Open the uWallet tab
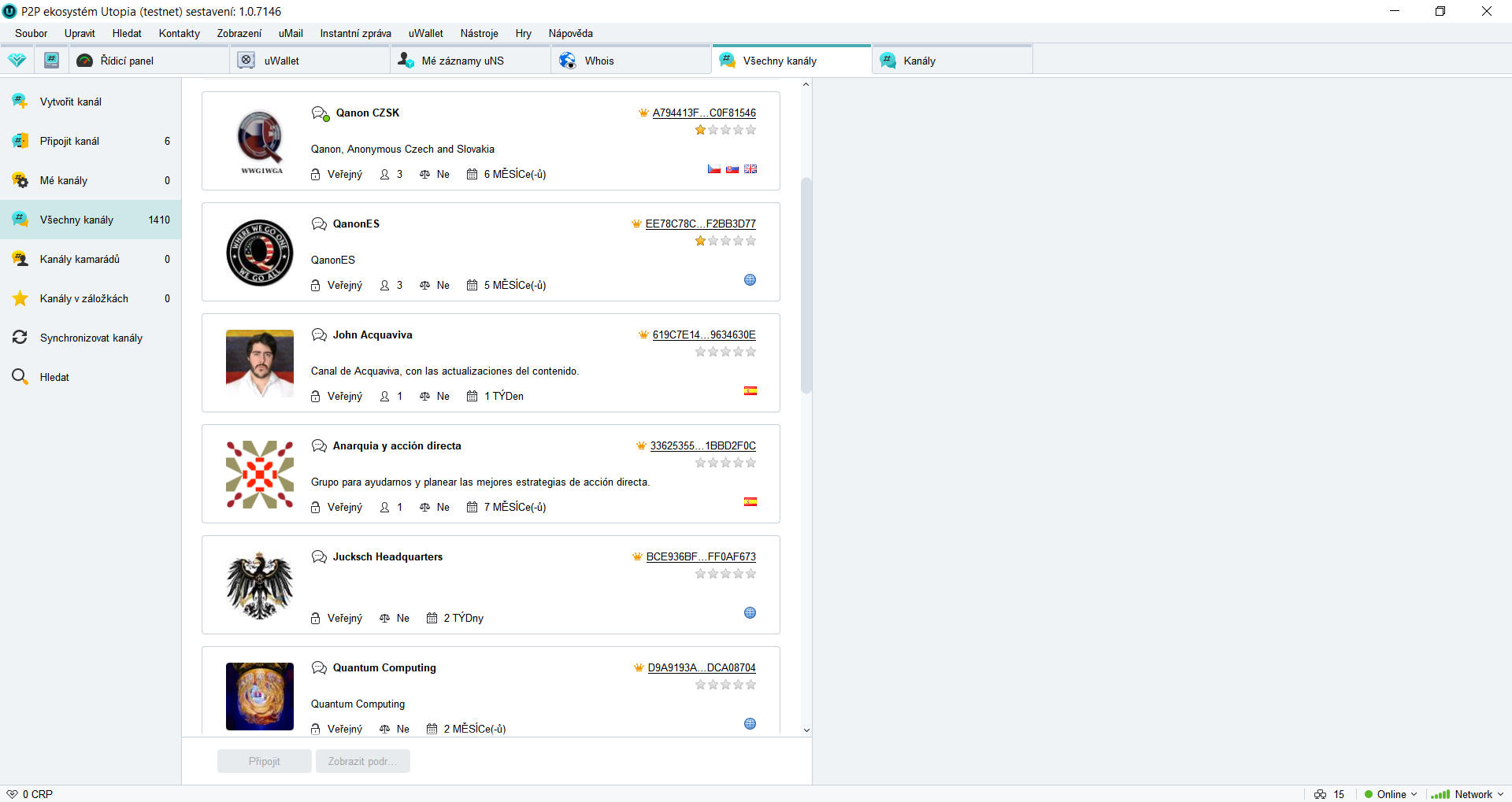1512x802 pixels. point(281,61)
